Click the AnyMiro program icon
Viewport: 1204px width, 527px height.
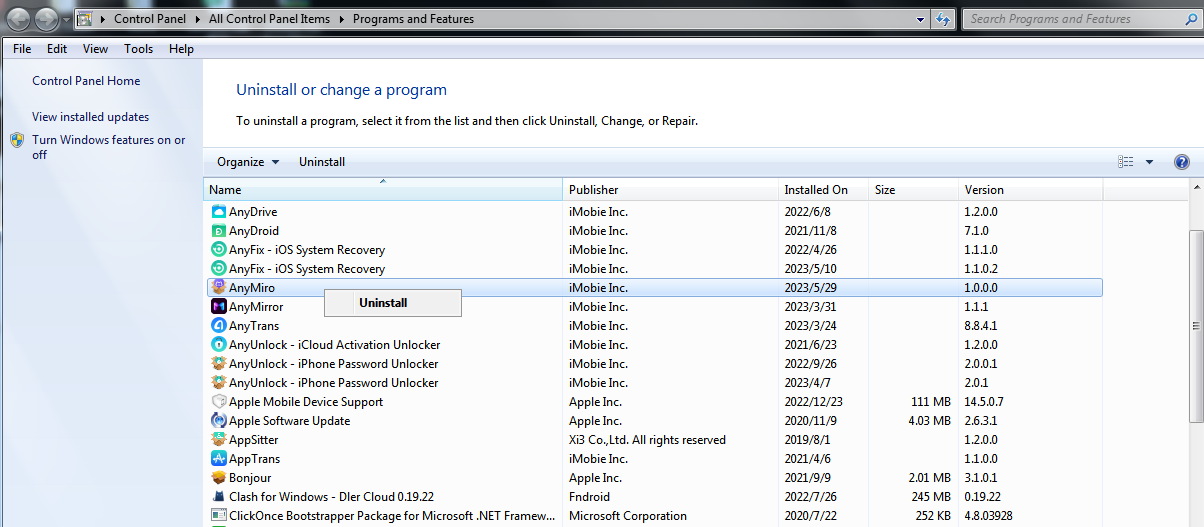(x=219, y=288)
